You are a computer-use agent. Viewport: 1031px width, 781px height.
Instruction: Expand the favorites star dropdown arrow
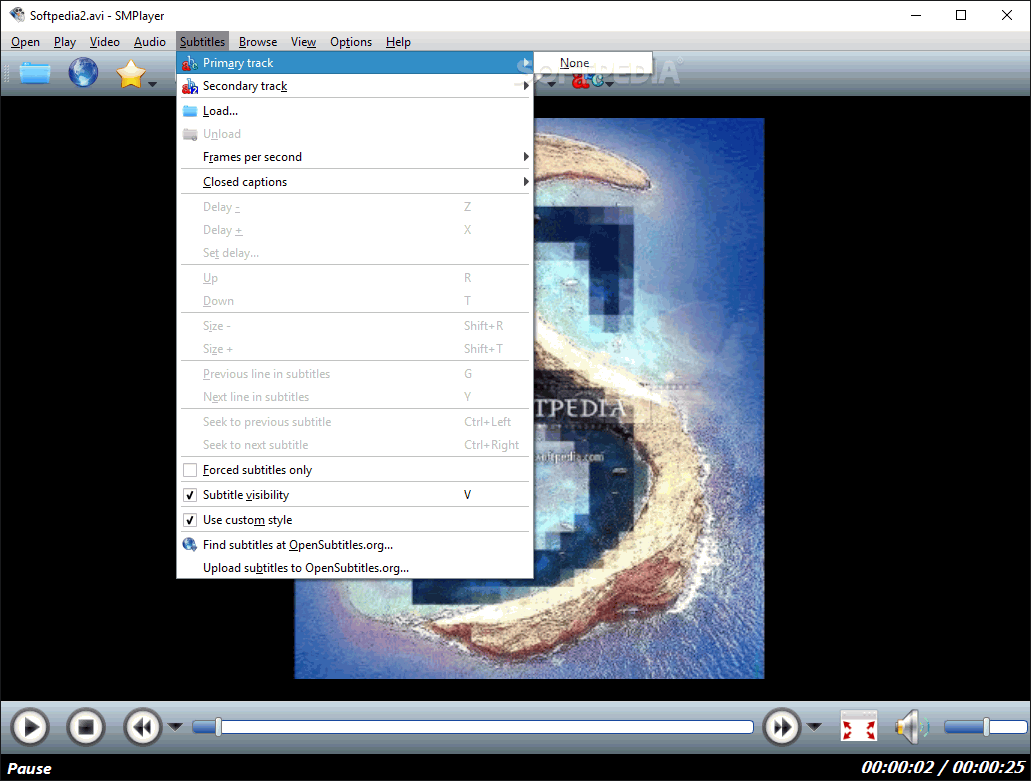(x=153, y=83)
